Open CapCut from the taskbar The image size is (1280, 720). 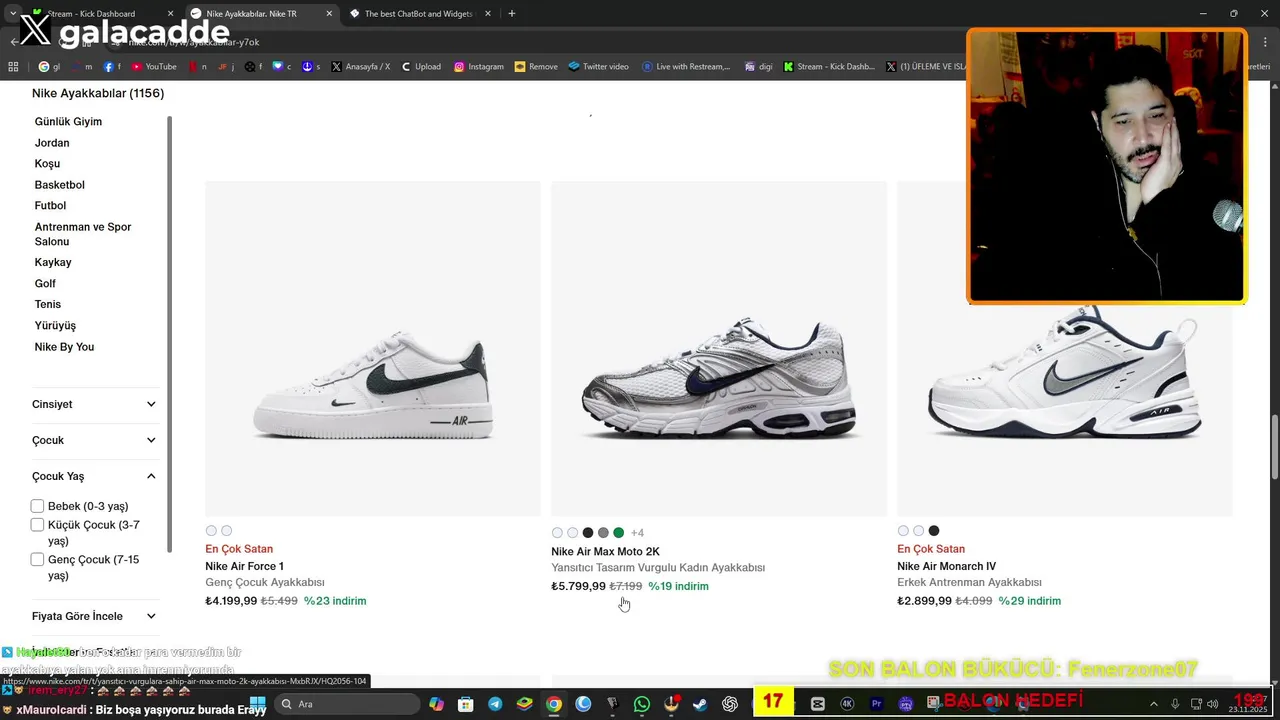pyautogui.click(x=818, y=704)
